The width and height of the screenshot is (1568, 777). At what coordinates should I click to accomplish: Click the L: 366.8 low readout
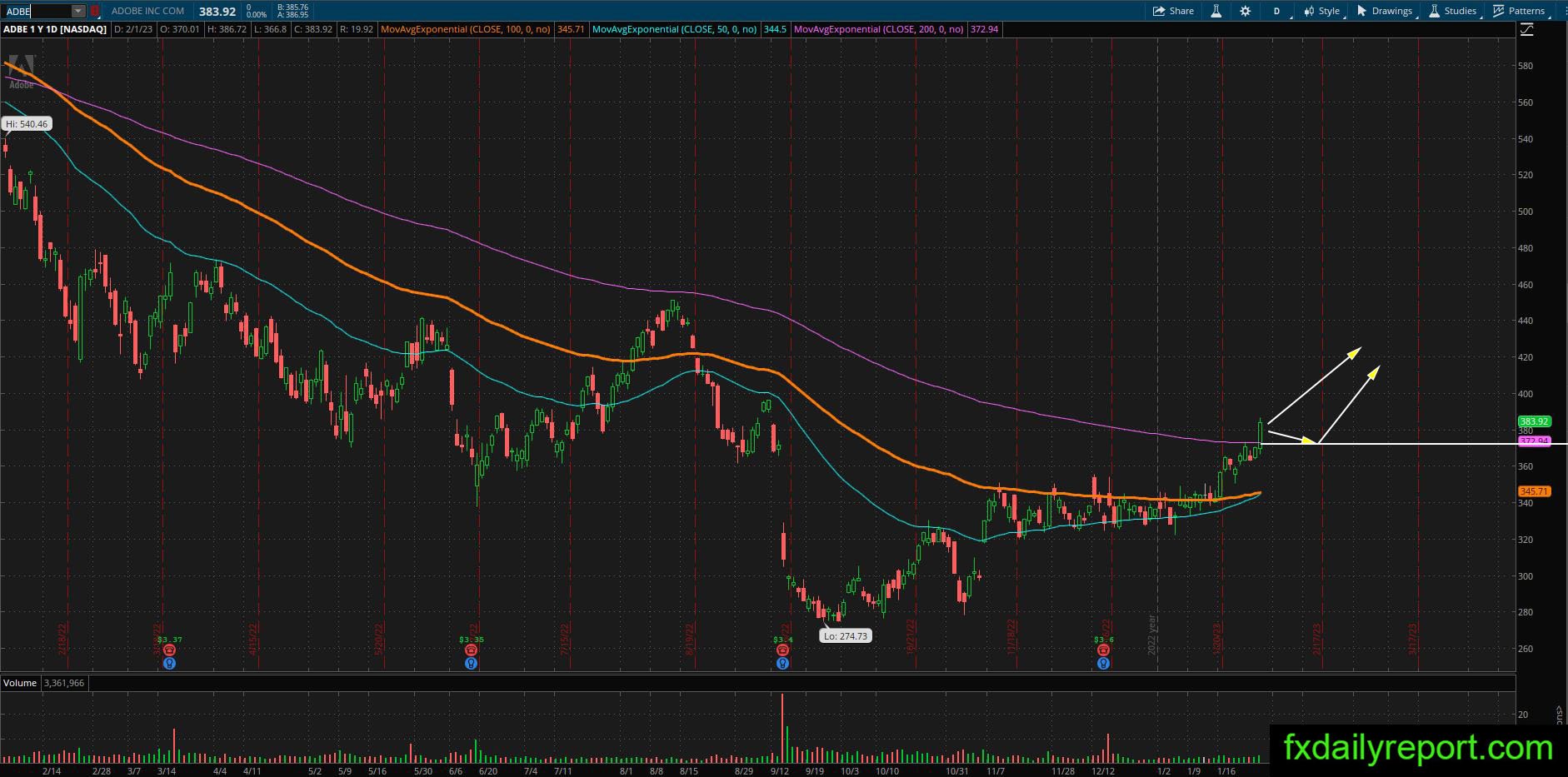pyautogui.click(x=269, y=29)
